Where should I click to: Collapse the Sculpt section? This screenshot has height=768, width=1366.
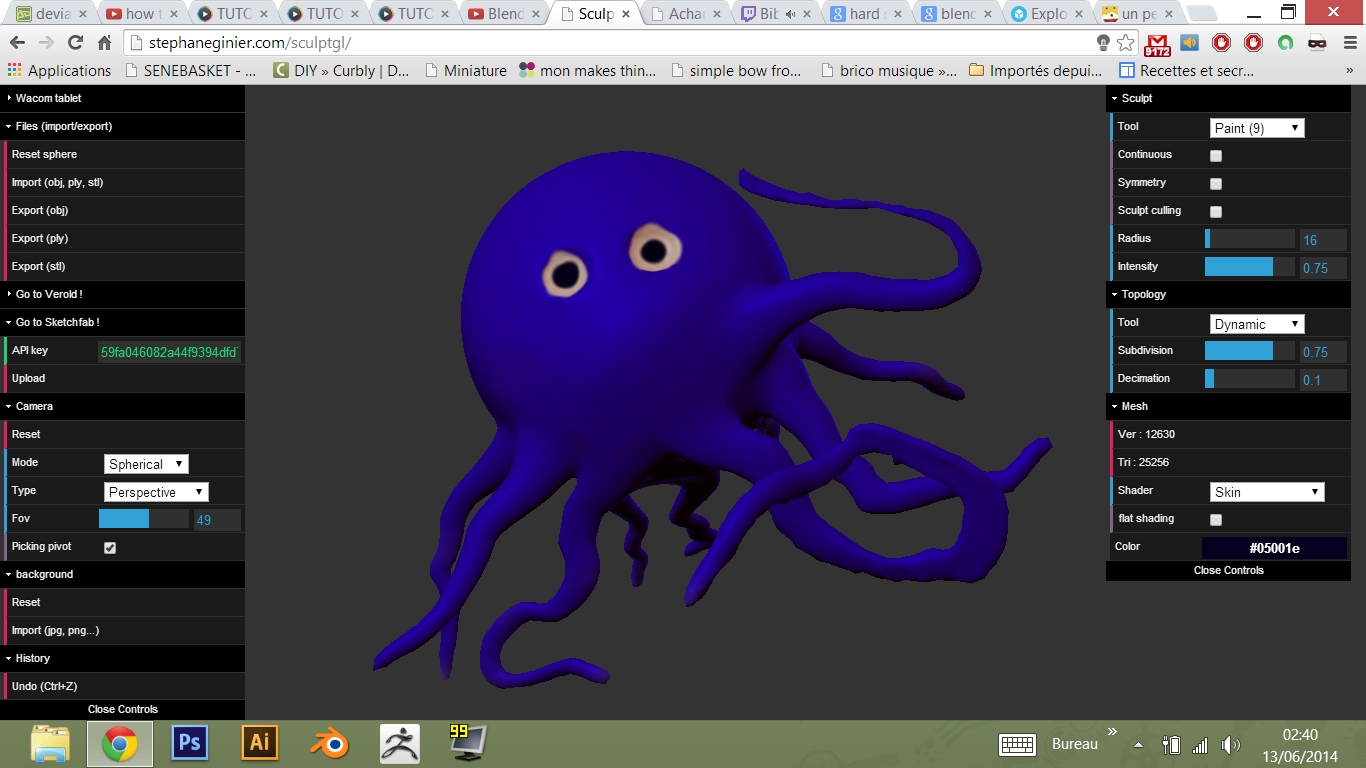1228,98
